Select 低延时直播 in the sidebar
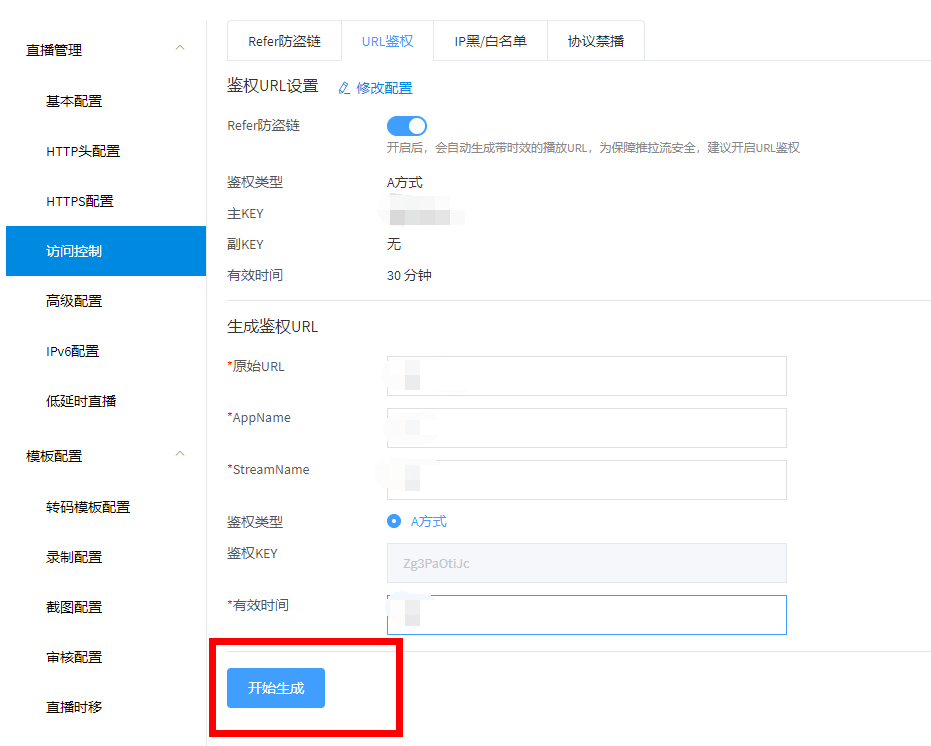Viewport: 931px width, 746px height. (x=81, y=401)
